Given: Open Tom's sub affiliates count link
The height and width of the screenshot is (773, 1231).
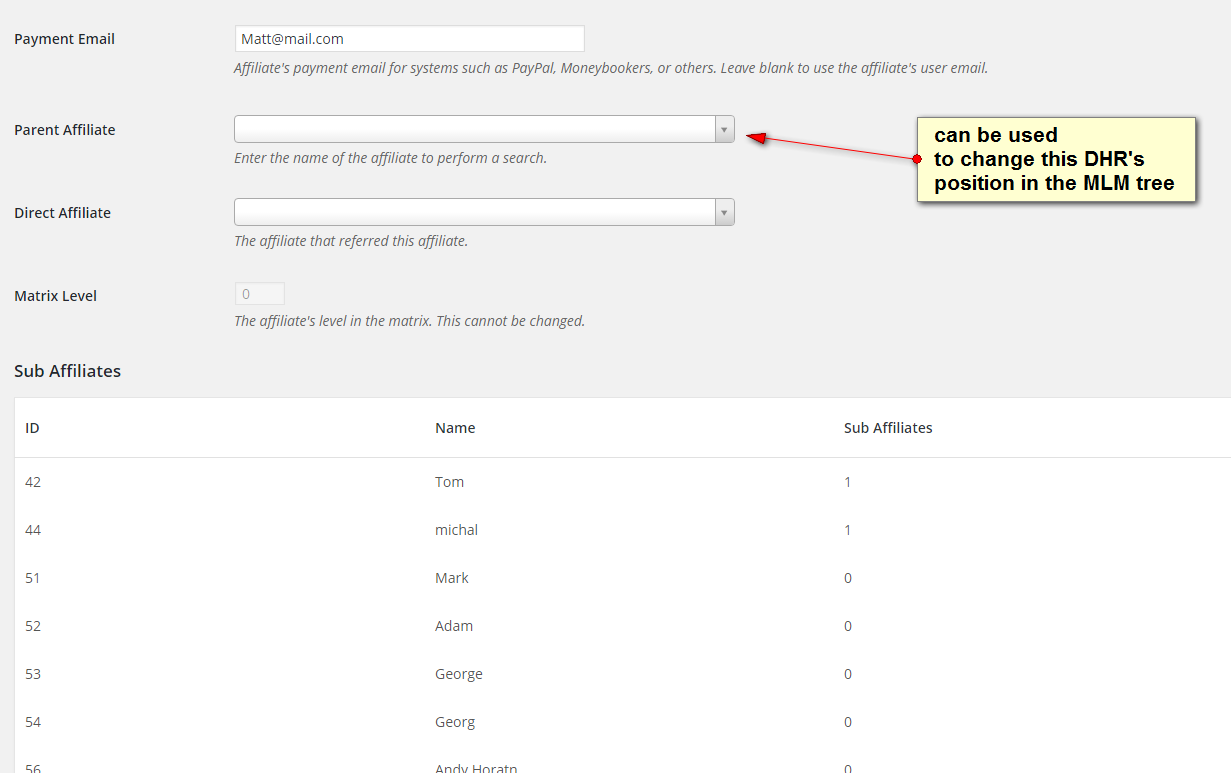Looking at the screenshot, I should (x=848, y=482).
